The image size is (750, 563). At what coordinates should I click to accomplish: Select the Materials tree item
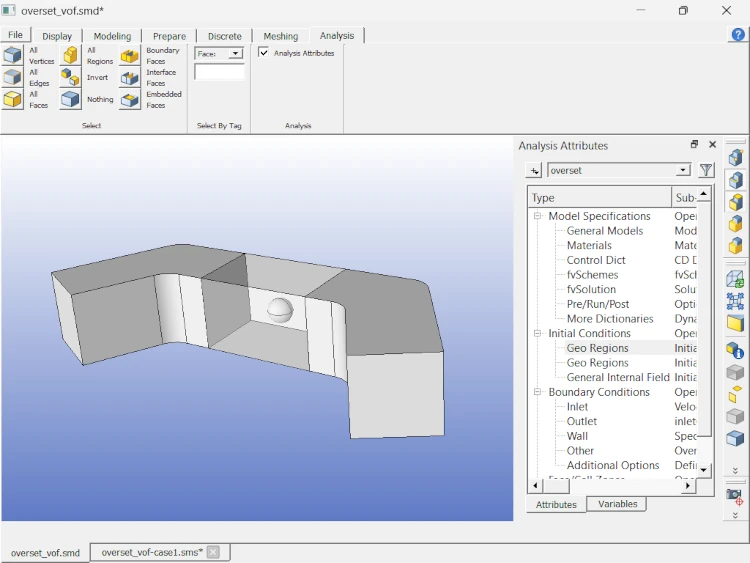589,245
